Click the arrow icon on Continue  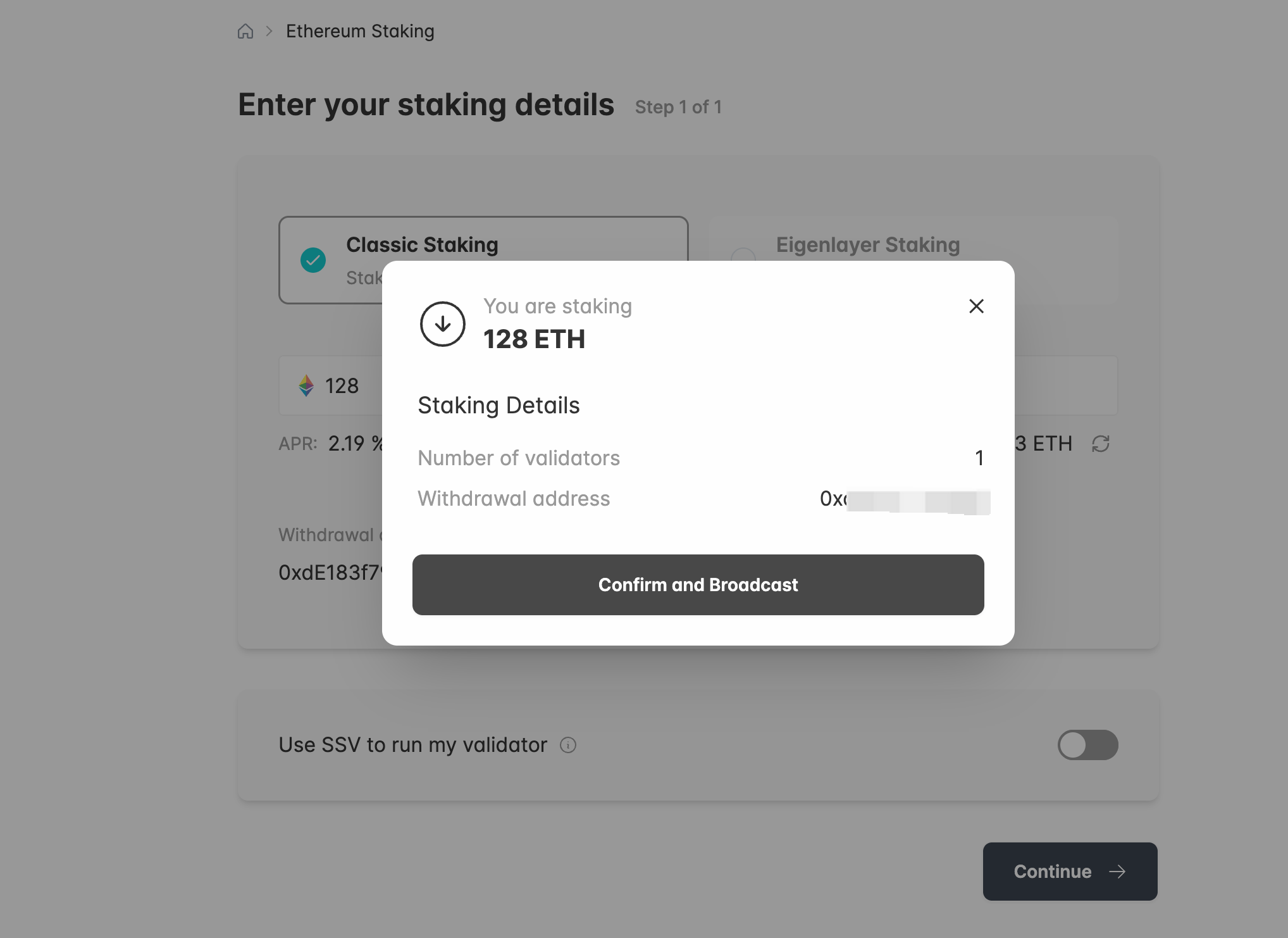pos(1118,872)
